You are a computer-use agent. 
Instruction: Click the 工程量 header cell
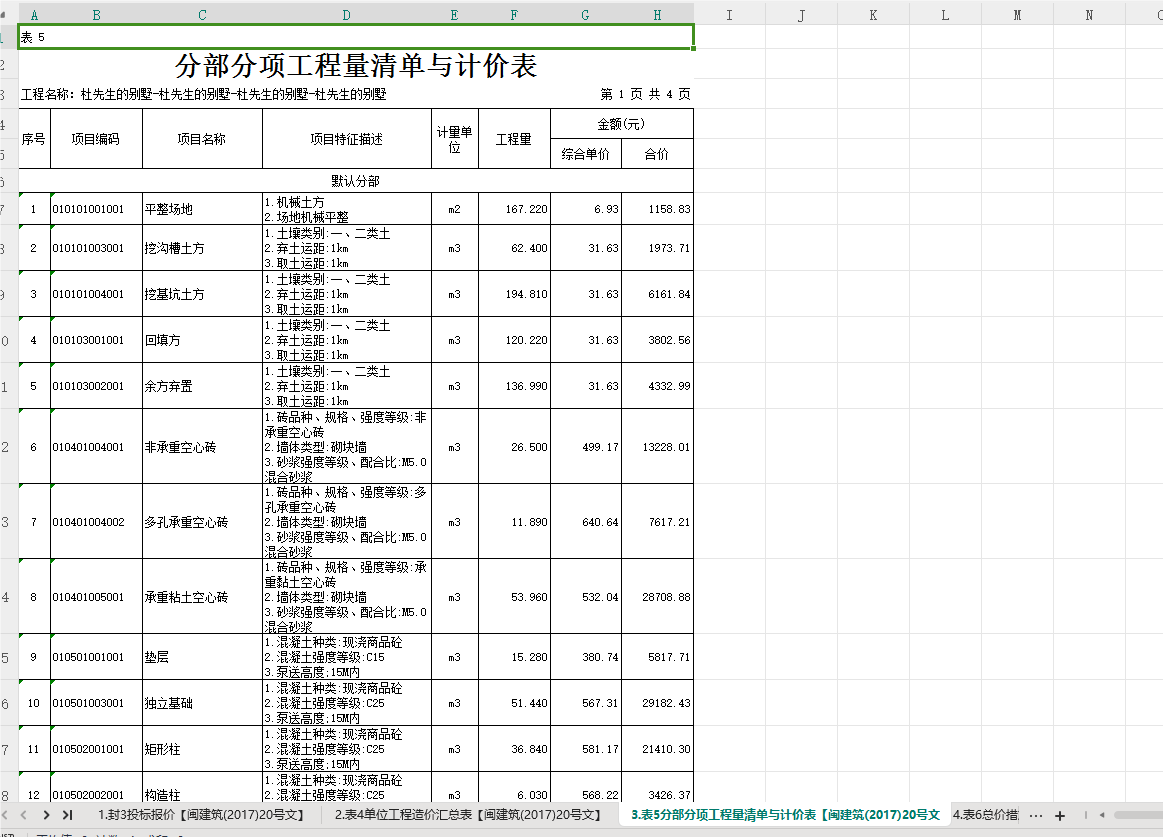coord(514,139)
